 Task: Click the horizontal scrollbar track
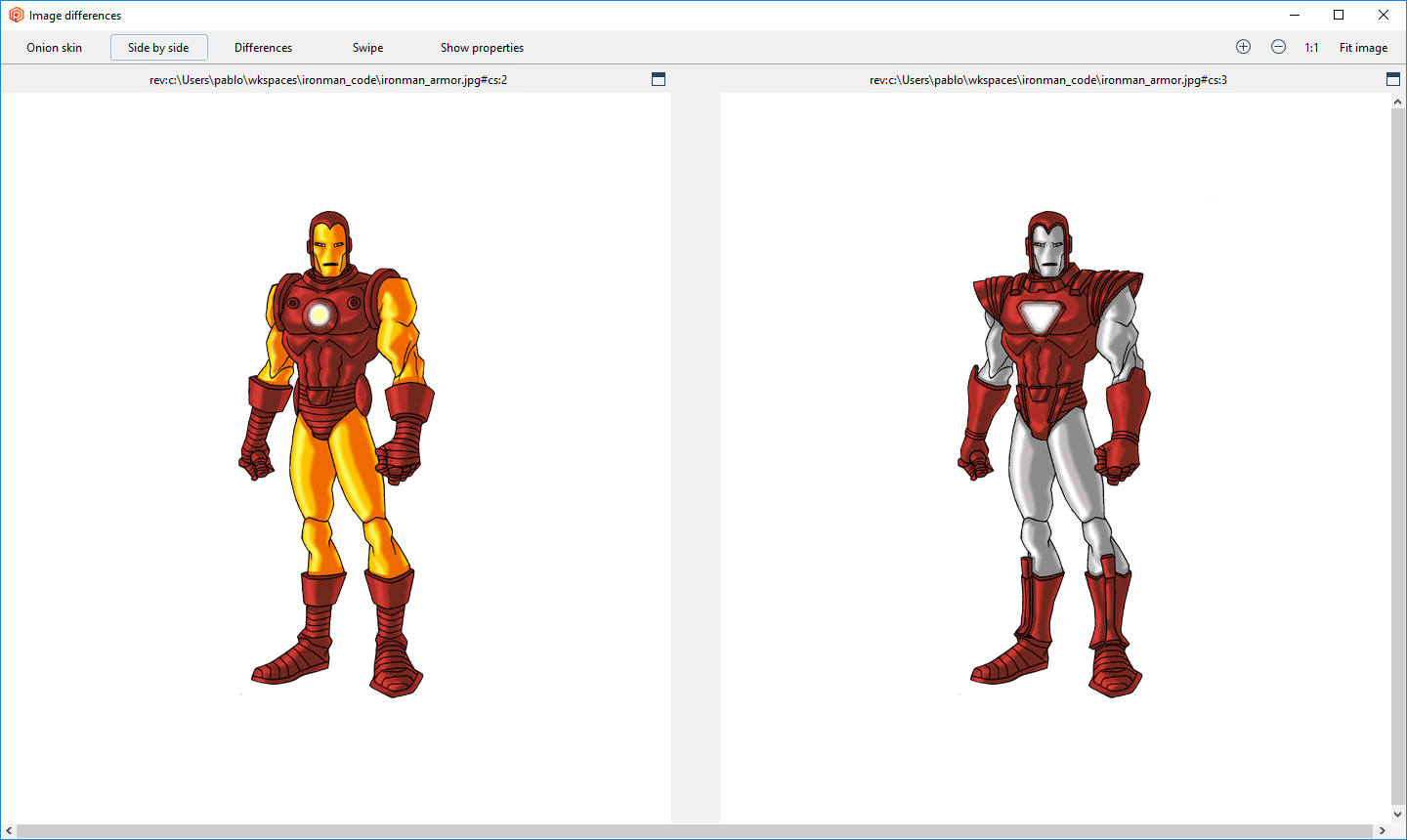click(x=696, y=831)
